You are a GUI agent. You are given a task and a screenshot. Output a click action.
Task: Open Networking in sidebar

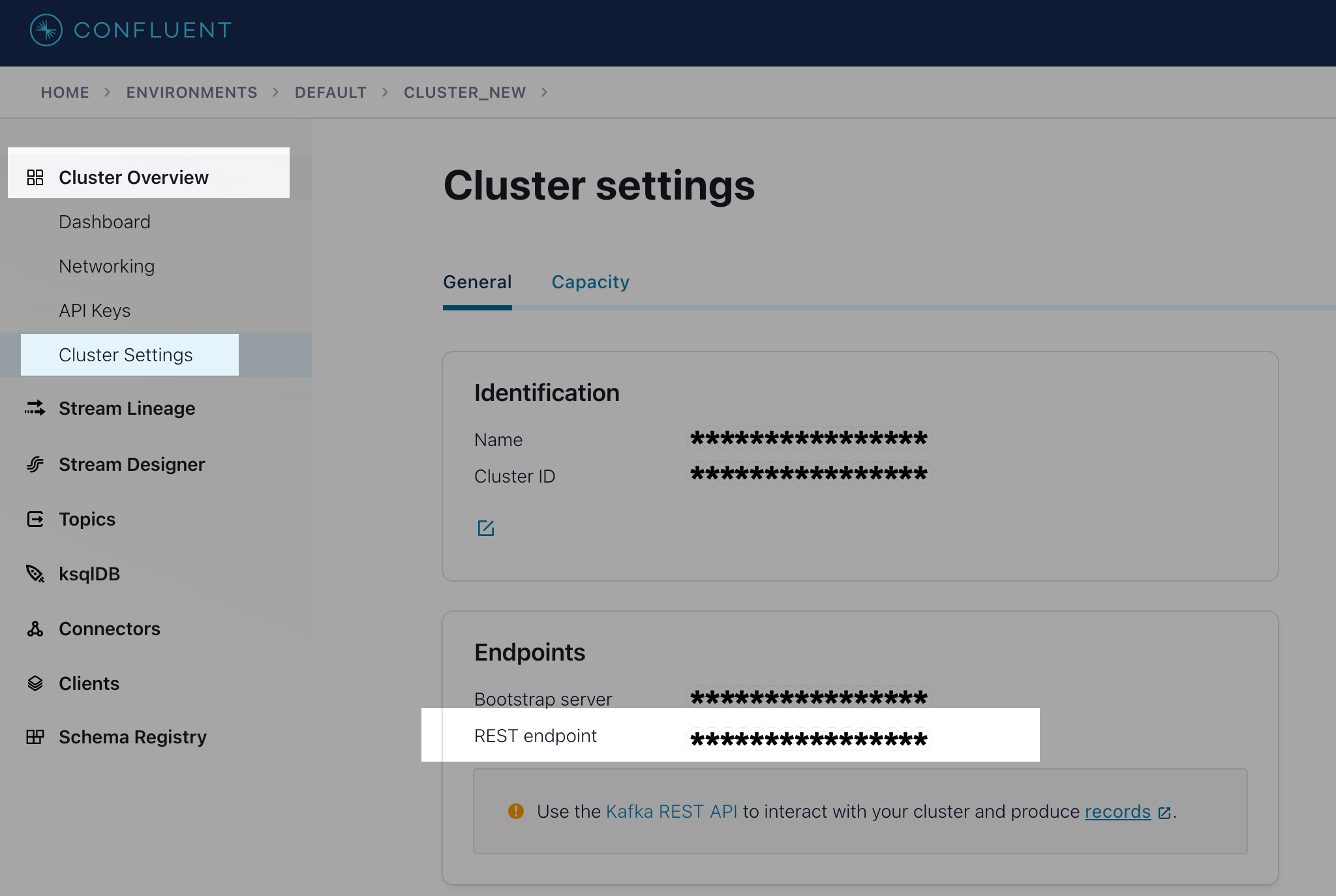(x=107, y=266)
